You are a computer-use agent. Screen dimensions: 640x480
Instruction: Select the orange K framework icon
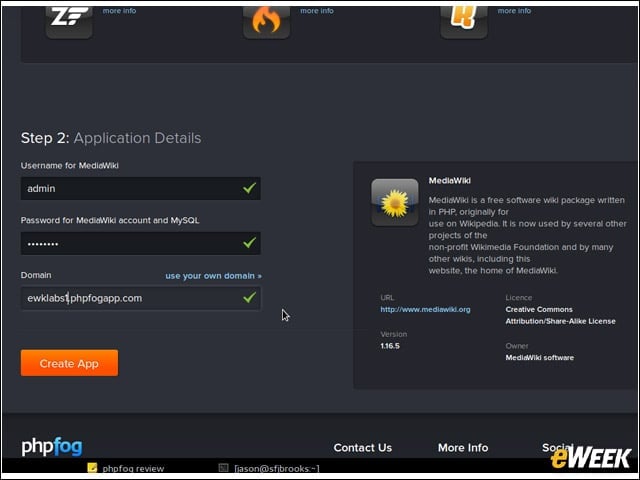464,21
